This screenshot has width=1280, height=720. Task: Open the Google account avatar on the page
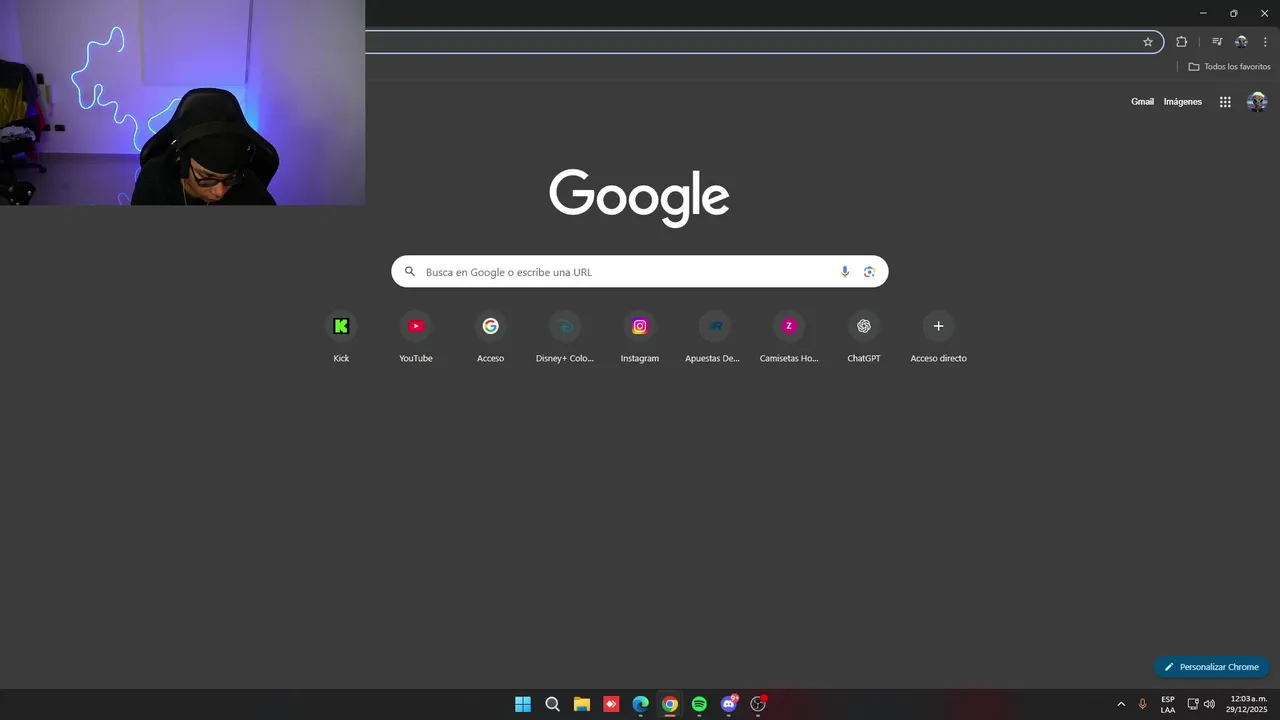1257,102
